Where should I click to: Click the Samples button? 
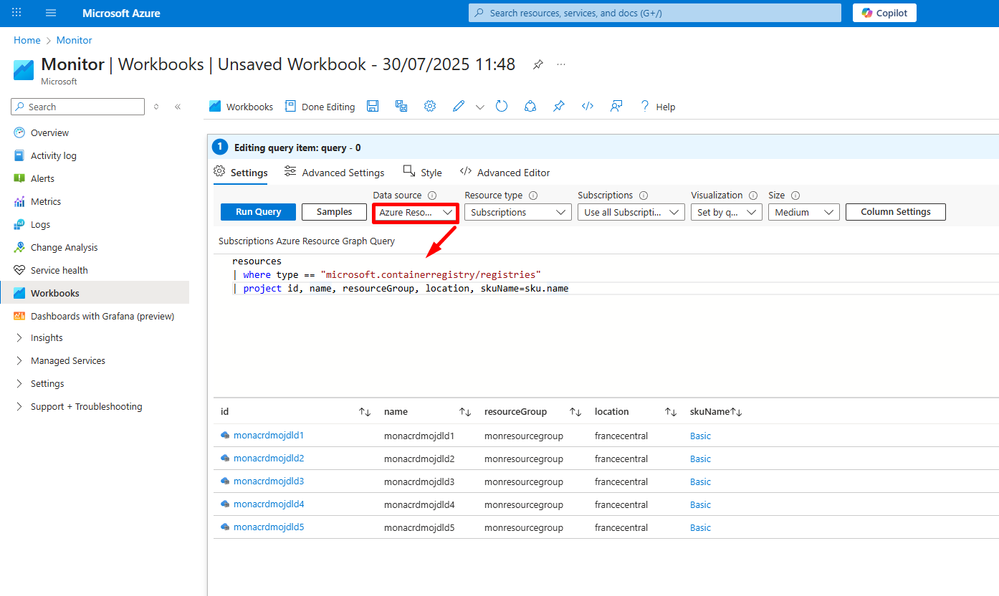[334, 212]
